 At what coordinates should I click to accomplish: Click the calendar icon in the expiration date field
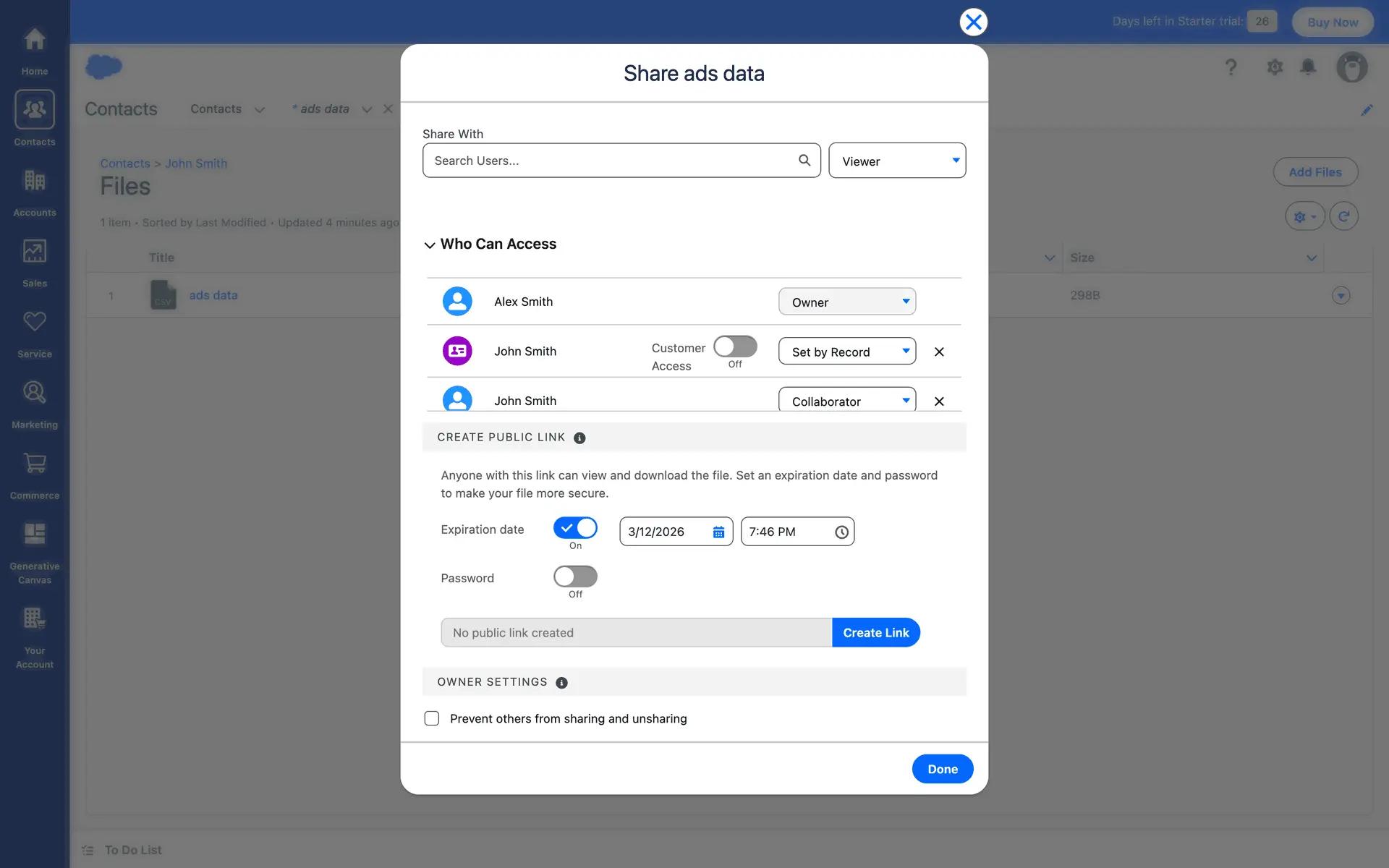(718, 532)
